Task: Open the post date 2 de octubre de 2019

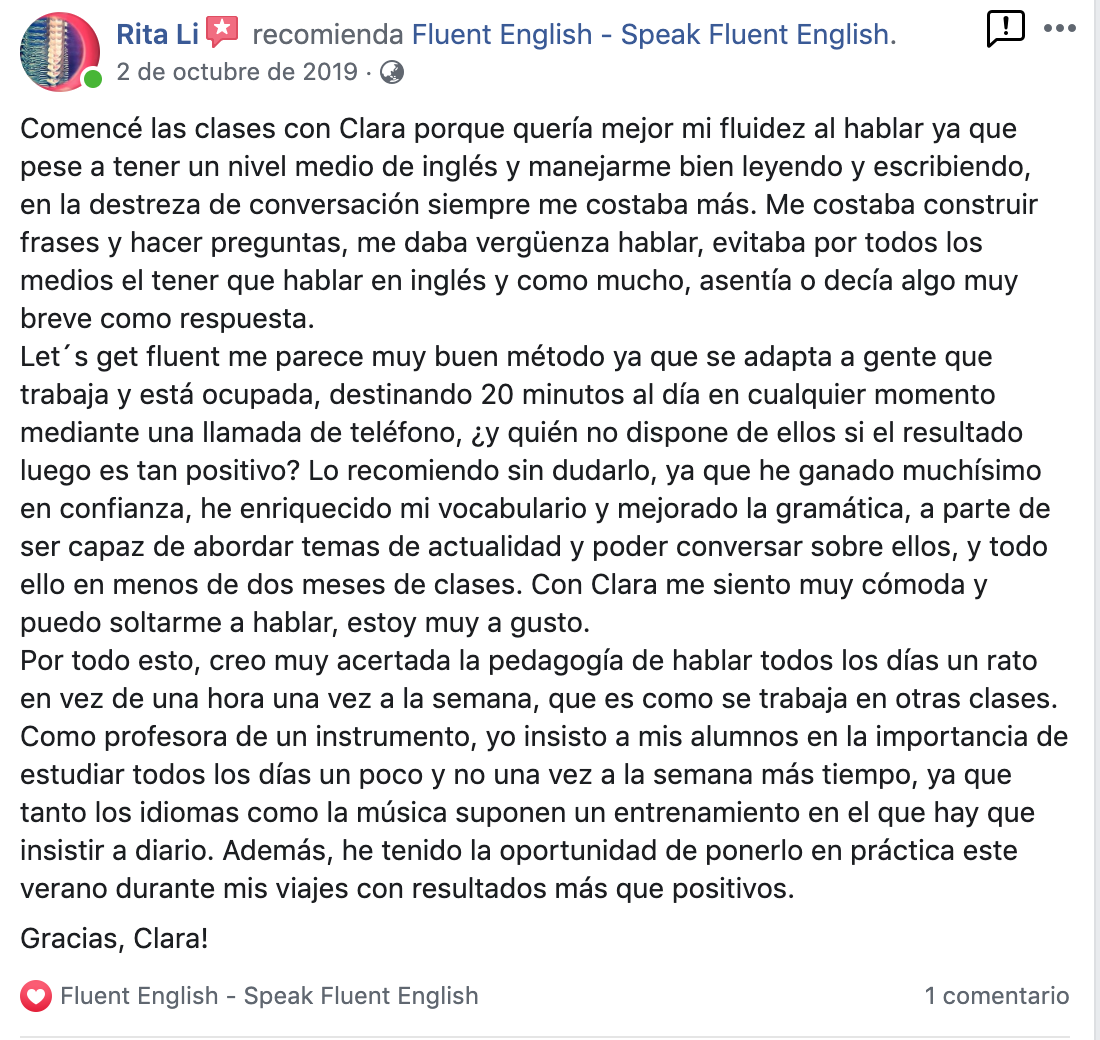Action: pyautogui.click(x=237, y=72)
